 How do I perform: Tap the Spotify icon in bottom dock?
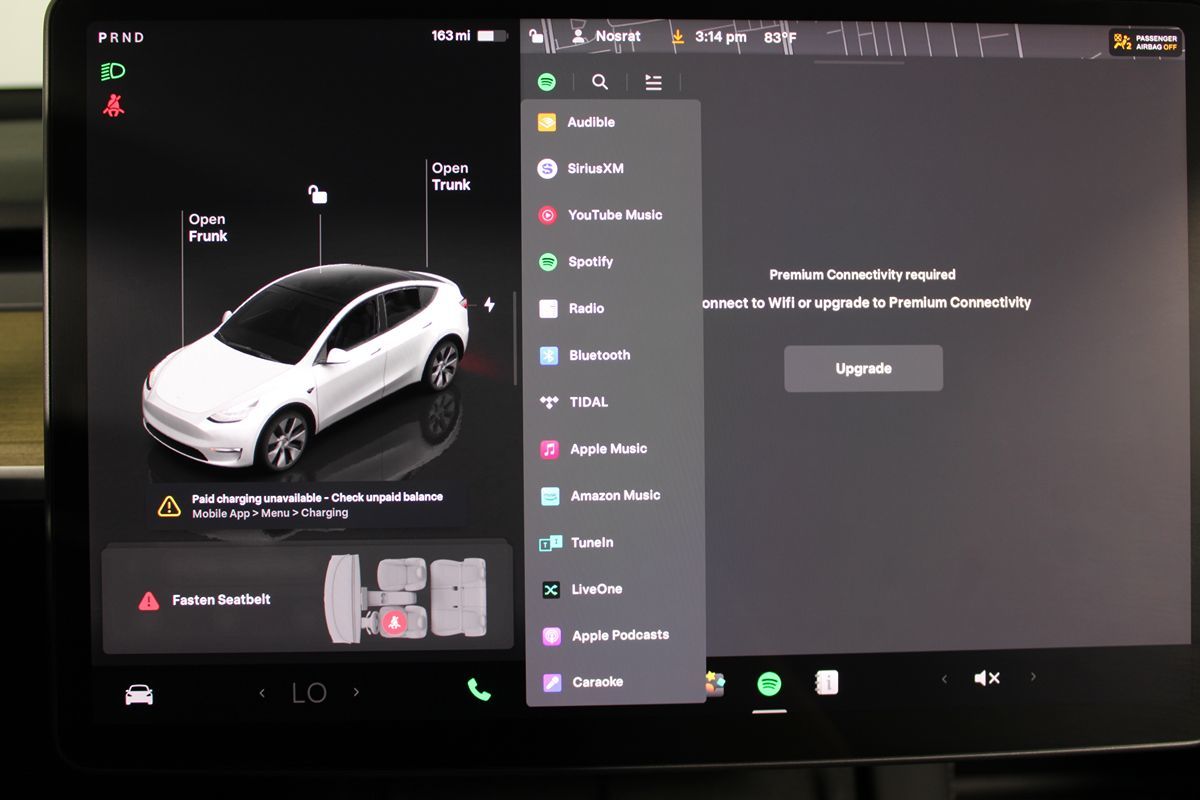coord(768,684)
